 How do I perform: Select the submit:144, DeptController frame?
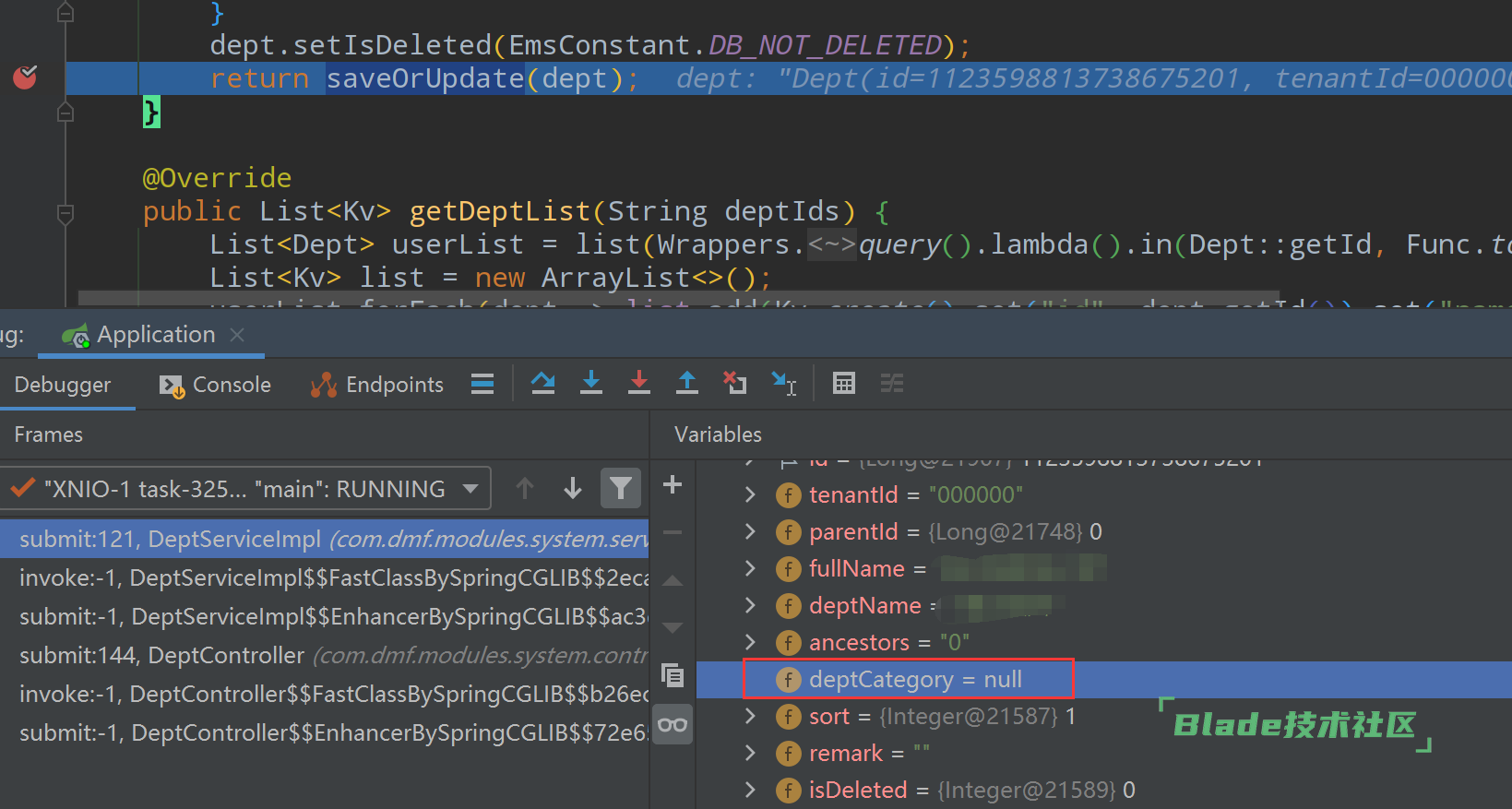(325, 655)
